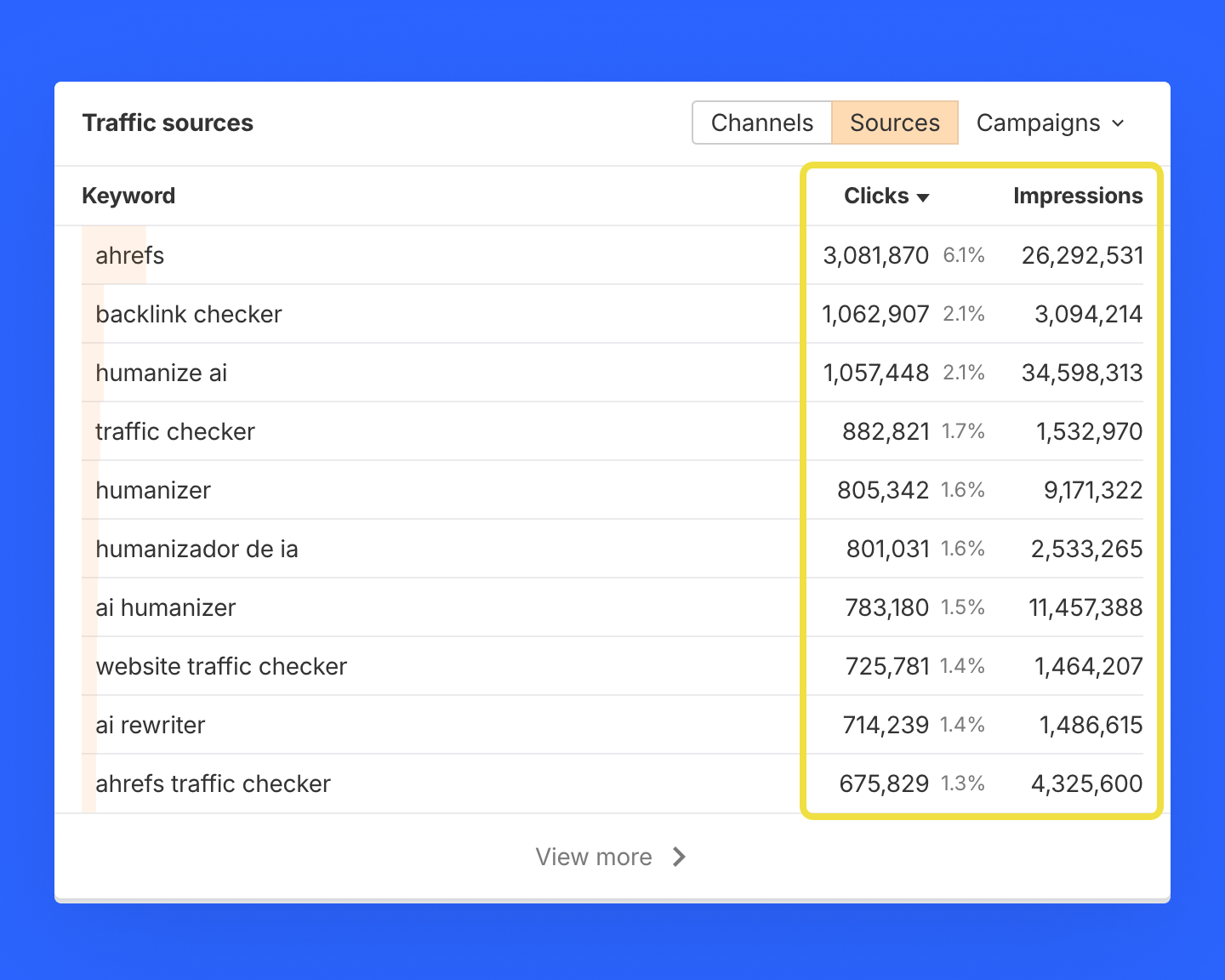Image resolution: width=1225 pixels, height=980 pixels.
Task: Click the clicks value 882,821
Action: point(886,431)
